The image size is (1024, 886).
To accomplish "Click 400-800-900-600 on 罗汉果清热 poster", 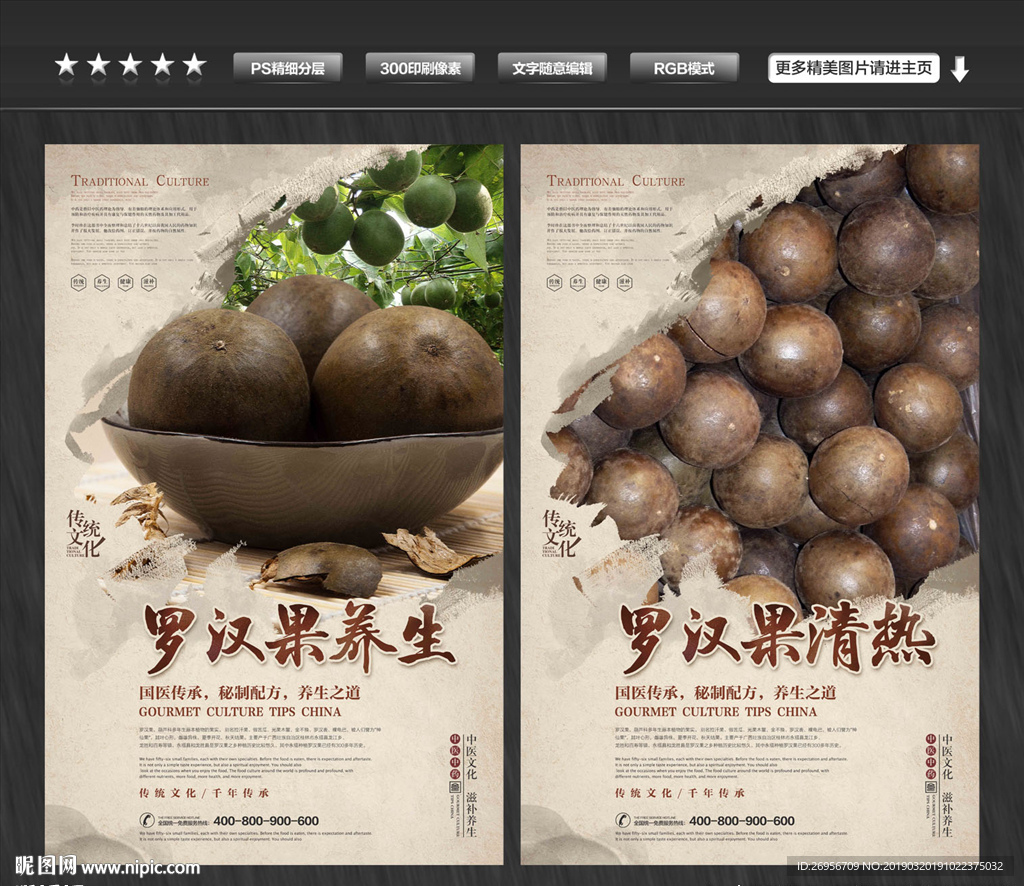I will pyautogui.click(x=742, y=821).
